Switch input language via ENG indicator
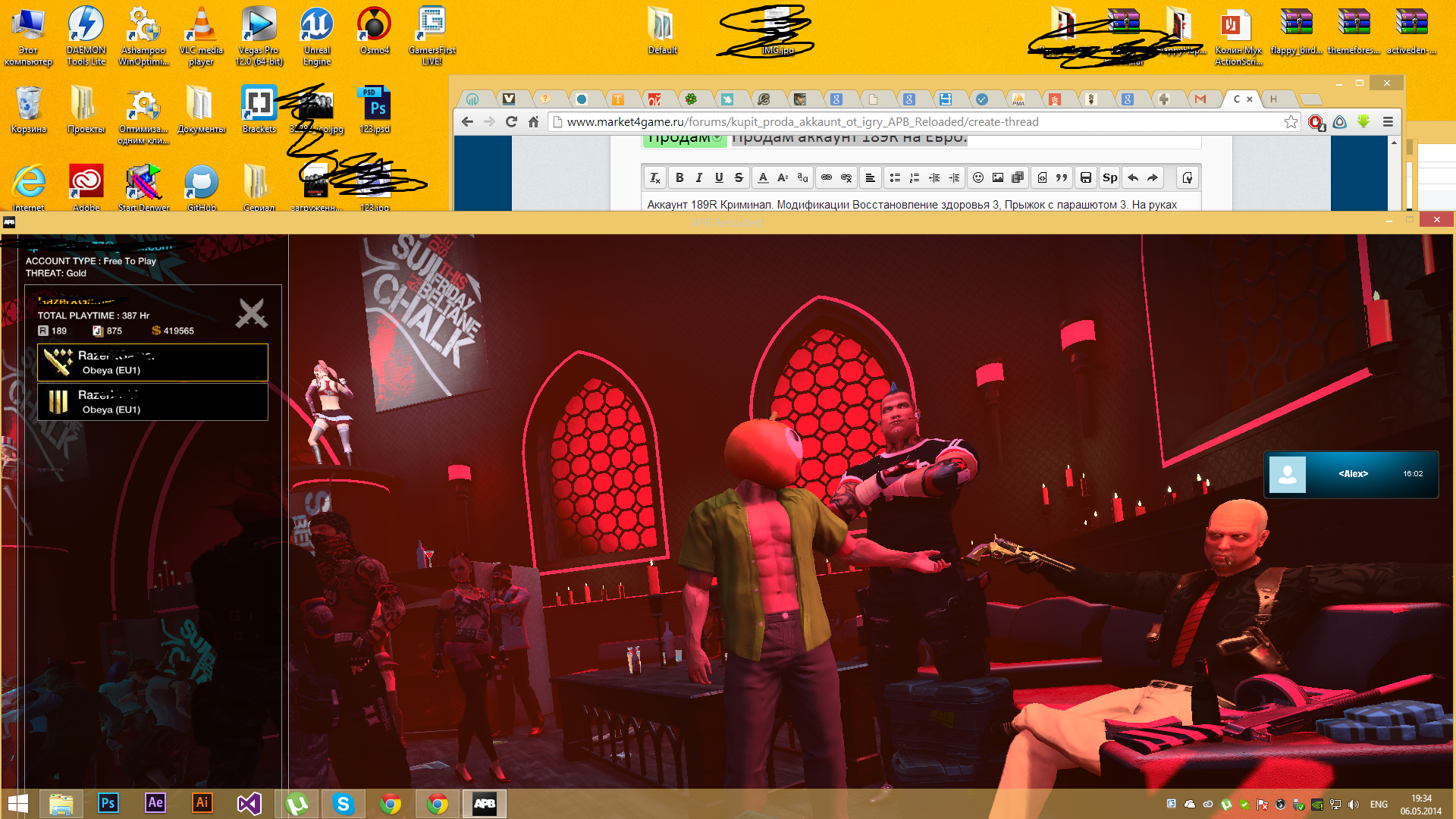 [1379, 805]
